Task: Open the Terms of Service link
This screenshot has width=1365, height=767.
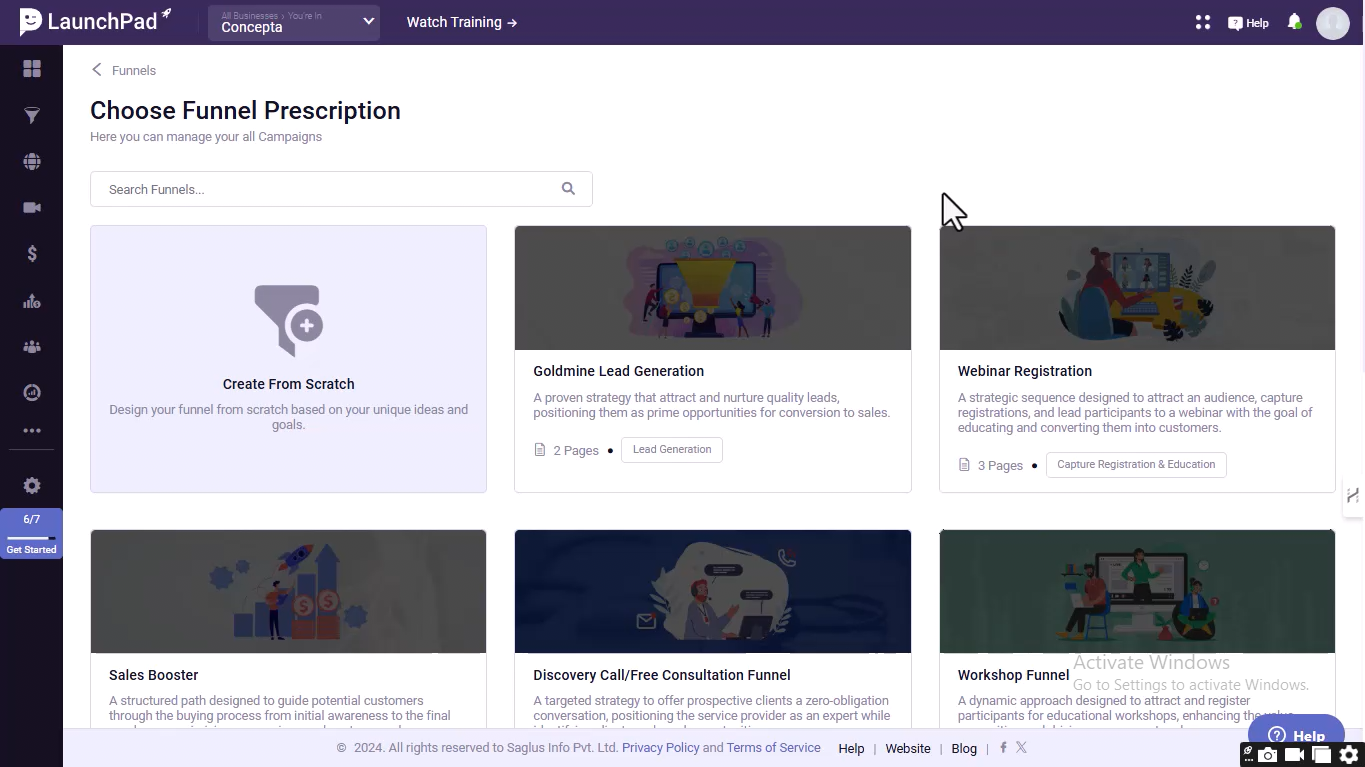Action: [774, 748]
